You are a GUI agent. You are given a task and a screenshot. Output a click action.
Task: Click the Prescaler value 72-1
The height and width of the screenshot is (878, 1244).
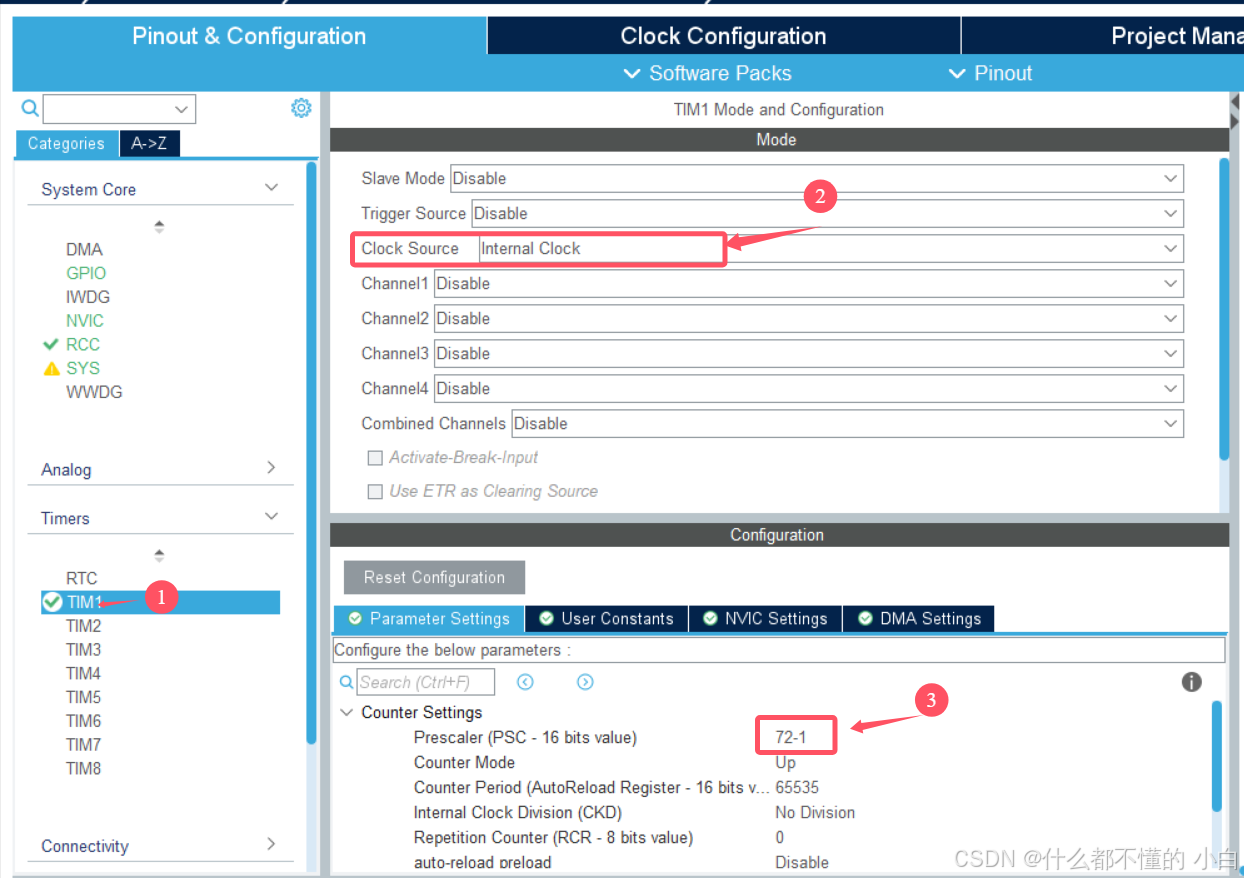pos(791,738)
